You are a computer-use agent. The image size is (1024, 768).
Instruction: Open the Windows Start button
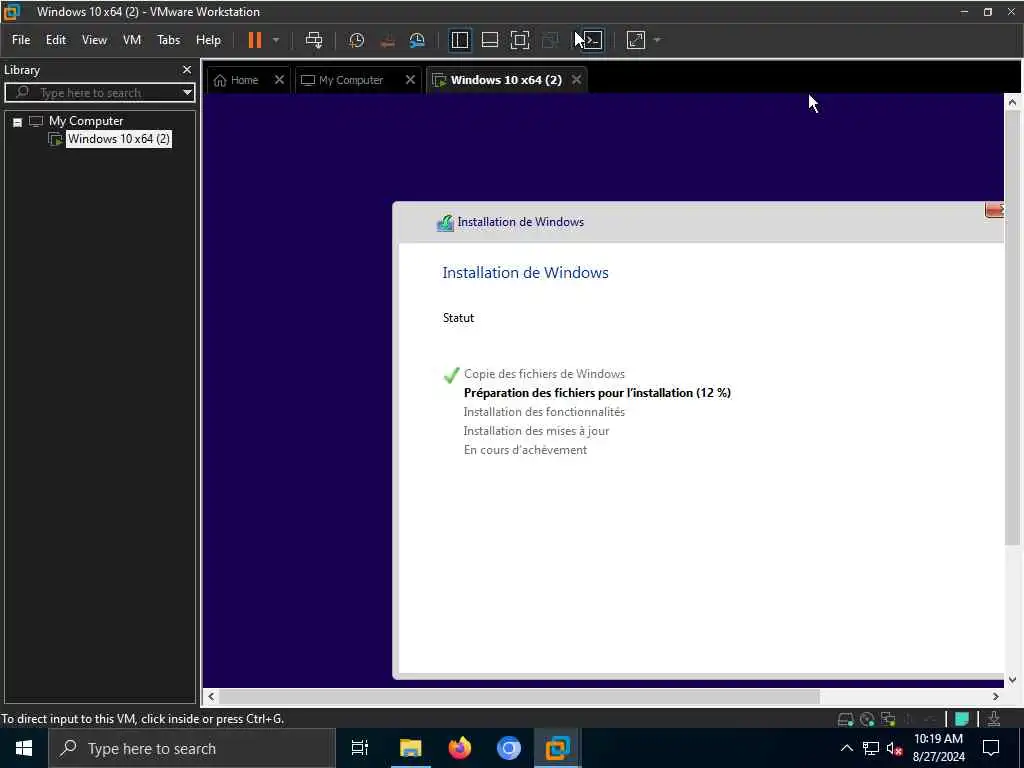tap(24, 748)
